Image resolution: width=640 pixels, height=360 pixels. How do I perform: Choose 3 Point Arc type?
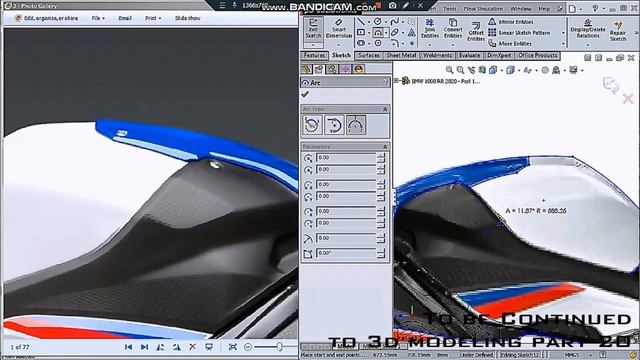tap(356, 124)
